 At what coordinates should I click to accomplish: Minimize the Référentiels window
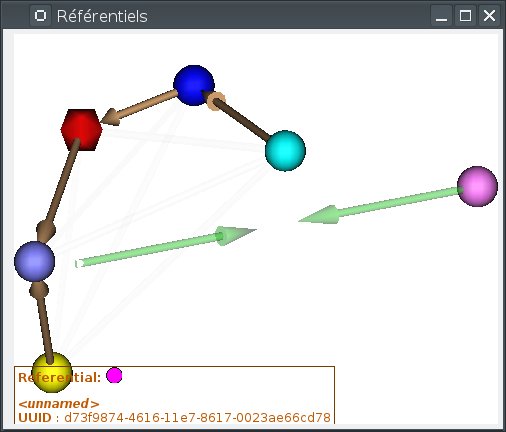coord(441,16)
